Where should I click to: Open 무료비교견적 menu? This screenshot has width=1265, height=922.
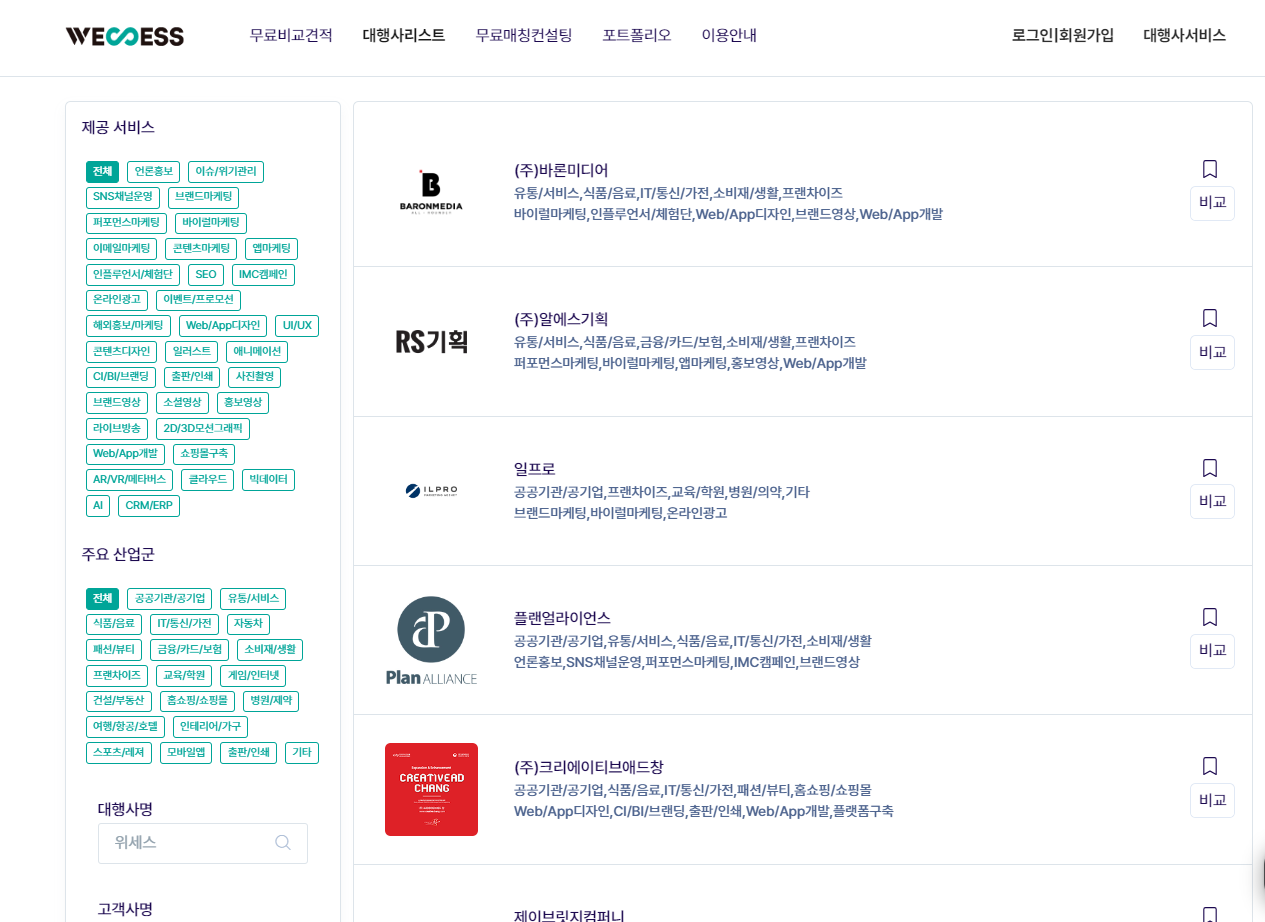pos(291,36)
